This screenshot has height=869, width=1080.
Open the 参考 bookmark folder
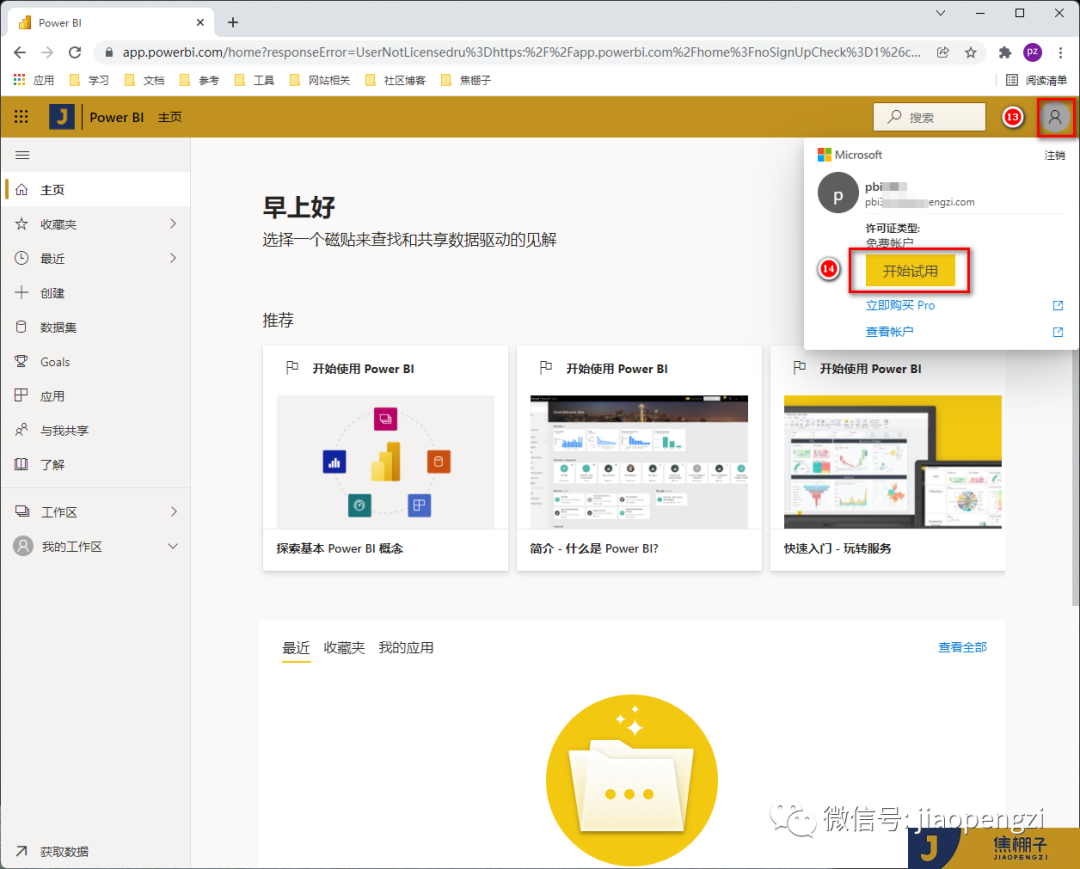click(200, 80)
